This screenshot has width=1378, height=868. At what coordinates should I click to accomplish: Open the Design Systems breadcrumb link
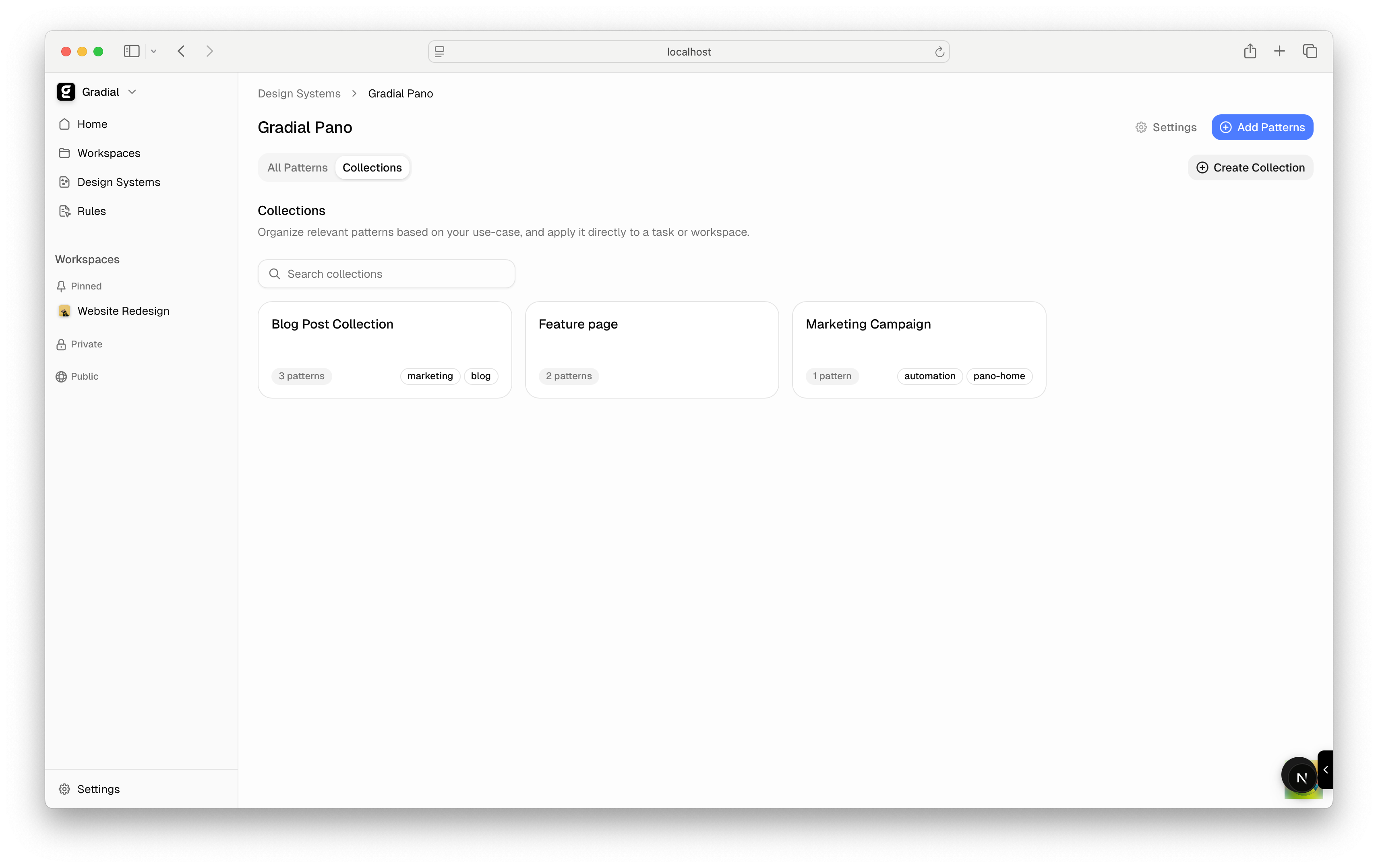click(x=299, y=93)
